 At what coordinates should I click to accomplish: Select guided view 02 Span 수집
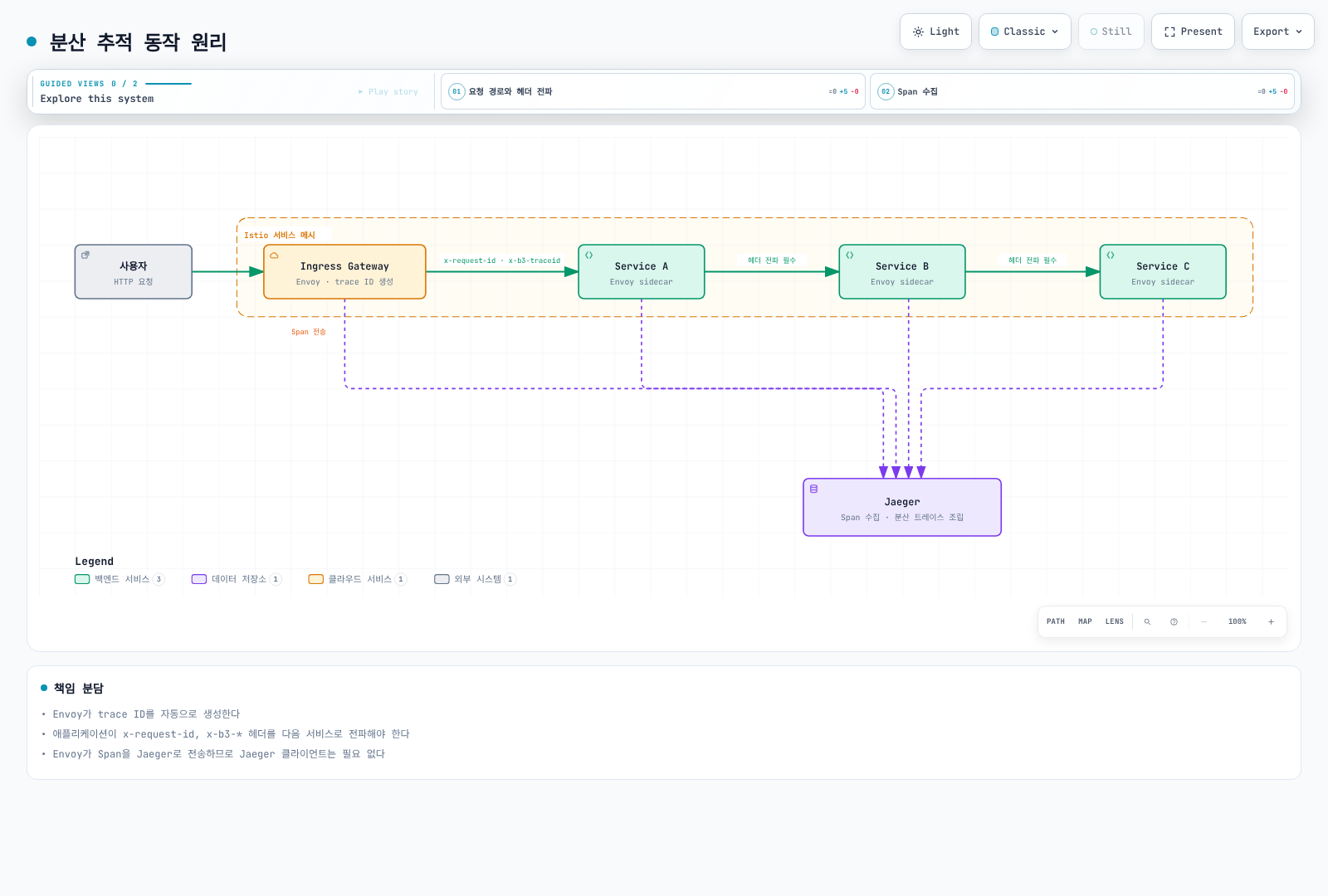point(1082,91)
